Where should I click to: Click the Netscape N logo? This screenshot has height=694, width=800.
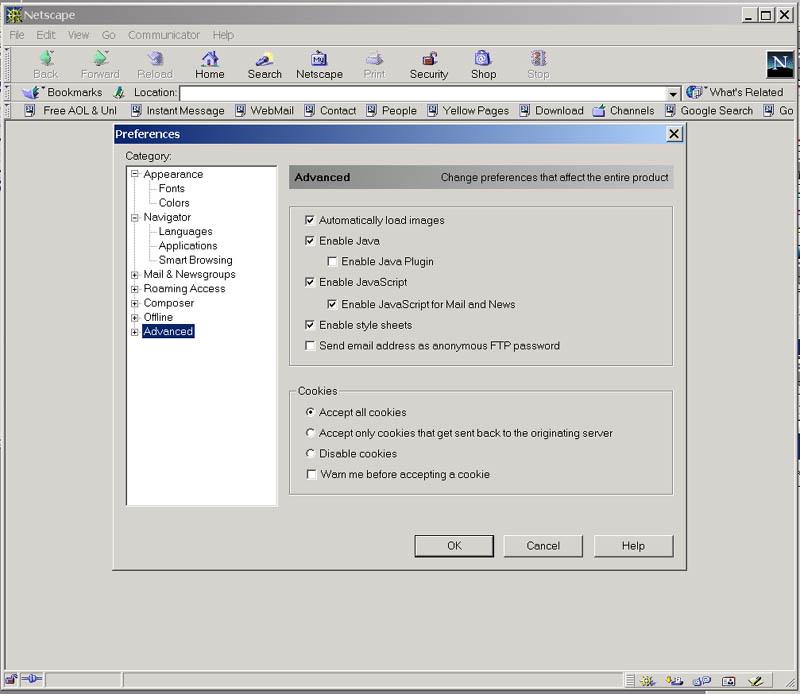pyautogui.click(x=780, y=64)
